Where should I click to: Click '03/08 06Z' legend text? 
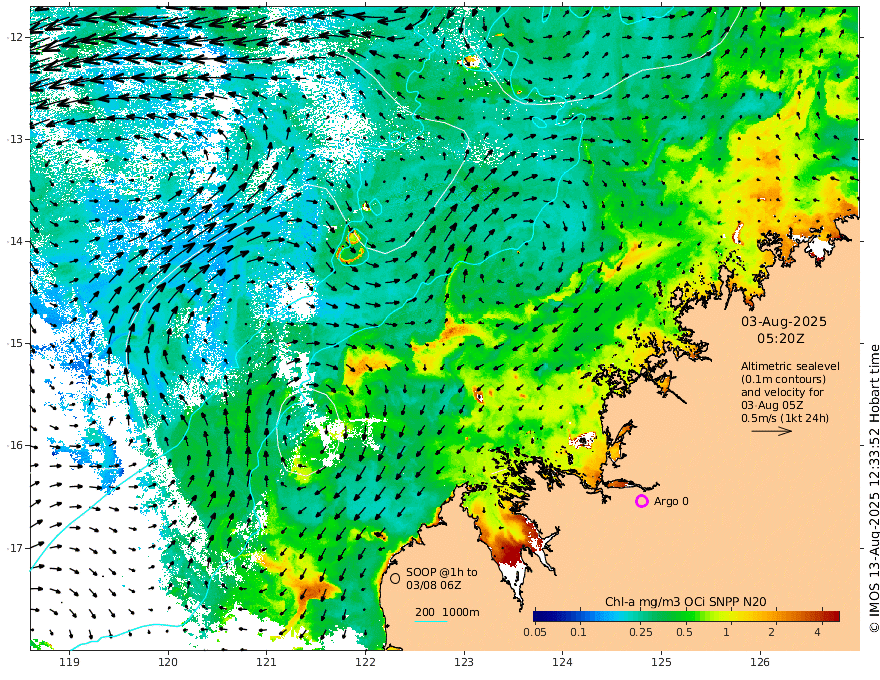pos(434,585)
